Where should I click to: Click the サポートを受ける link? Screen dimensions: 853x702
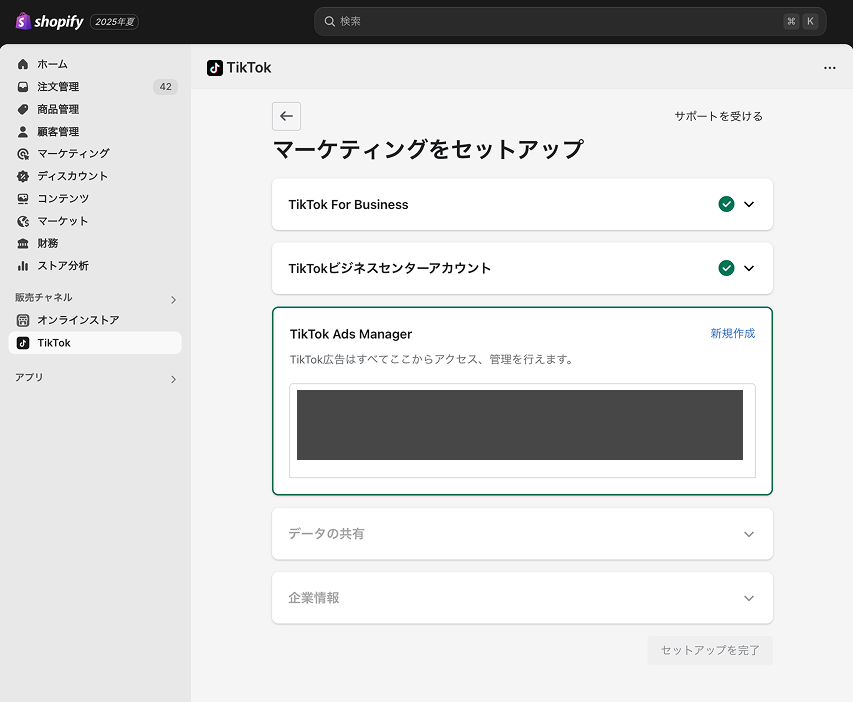(x=718, y=116)
